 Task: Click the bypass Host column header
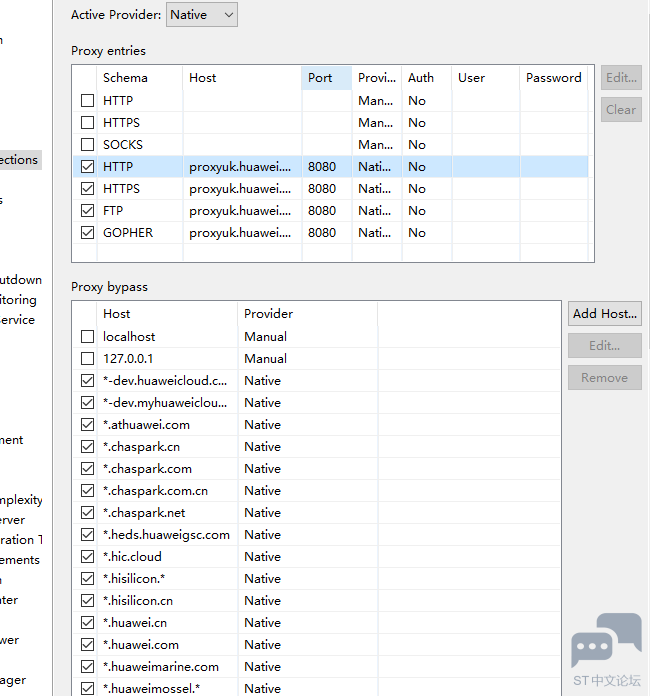tap(167, 314)
